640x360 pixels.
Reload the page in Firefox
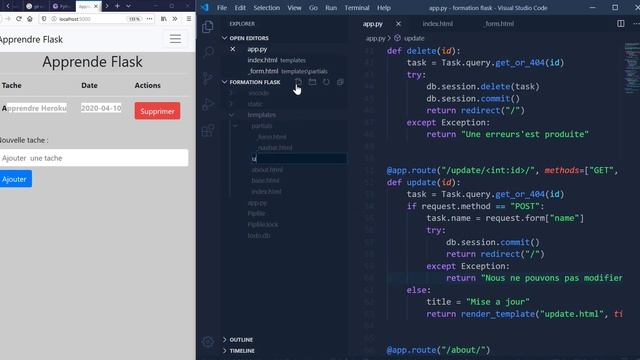tap(19, 19)
